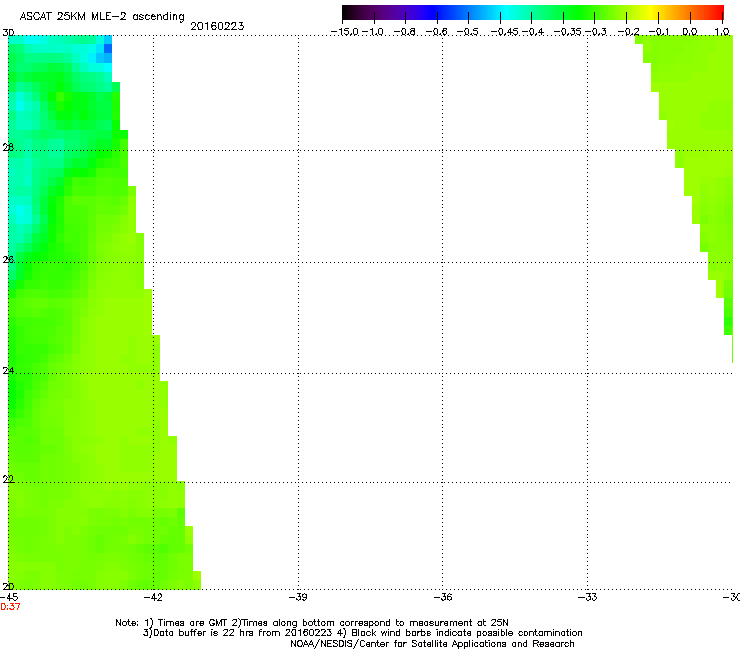
Task: Click the -0.2 color scale label
Action: click(629, 32)
